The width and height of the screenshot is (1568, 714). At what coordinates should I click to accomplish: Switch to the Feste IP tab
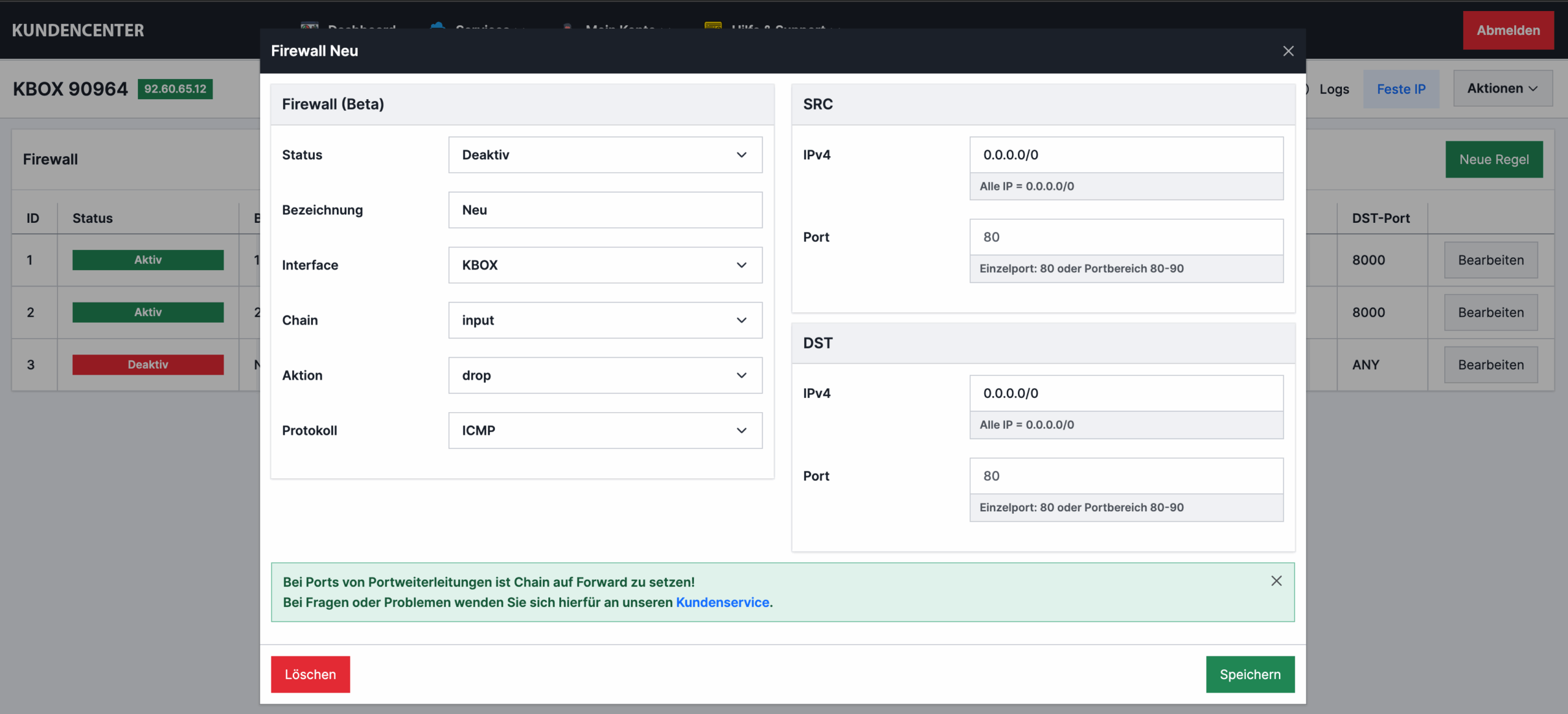click(1401, 89)
